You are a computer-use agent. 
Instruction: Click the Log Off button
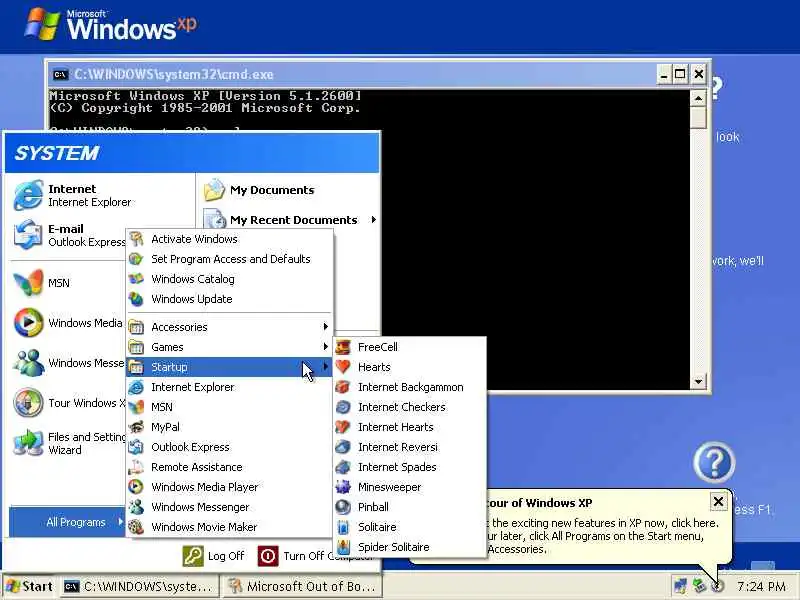(213, 556)
